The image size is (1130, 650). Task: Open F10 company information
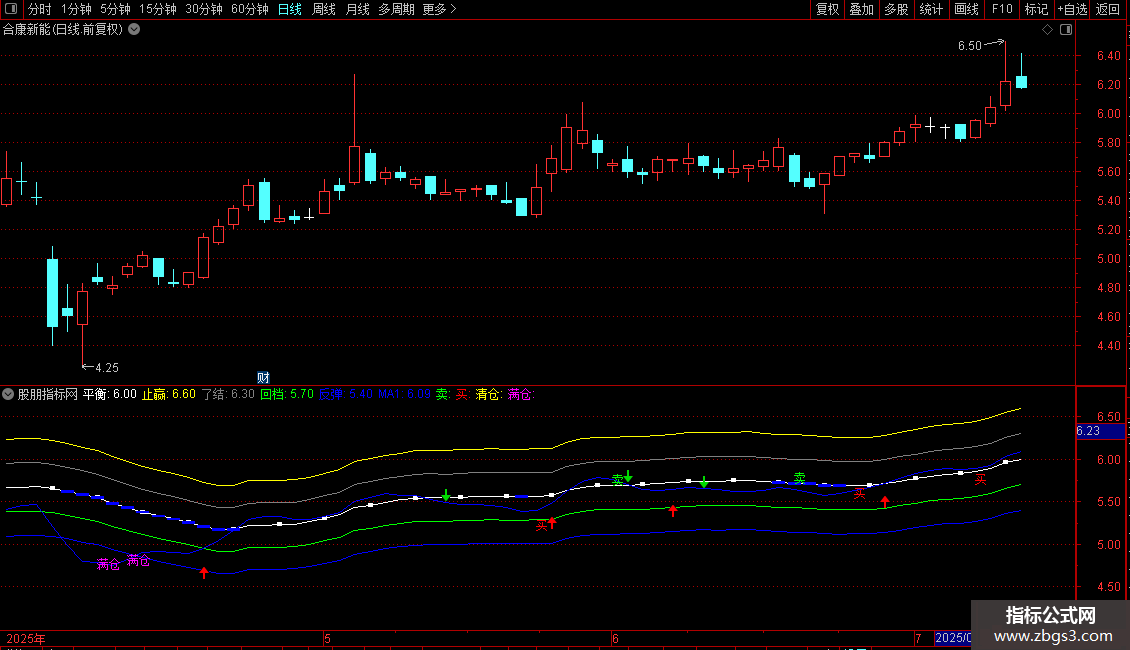pyautogui.click(x=1002, y=9)
